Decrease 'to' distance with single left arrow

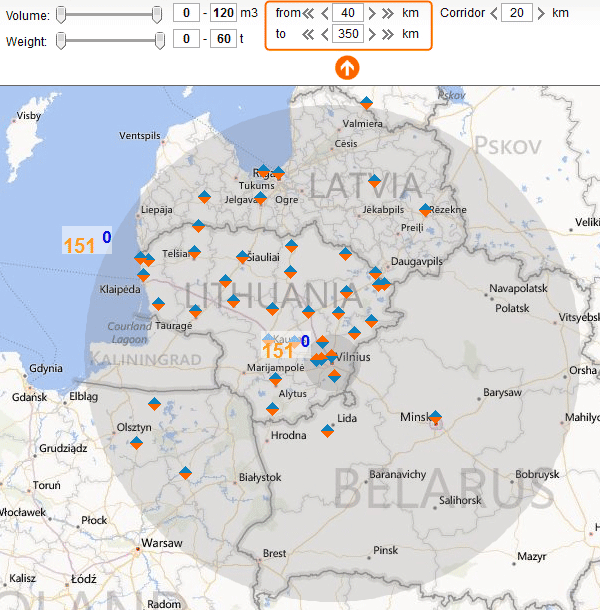click(x=325, y=34)
